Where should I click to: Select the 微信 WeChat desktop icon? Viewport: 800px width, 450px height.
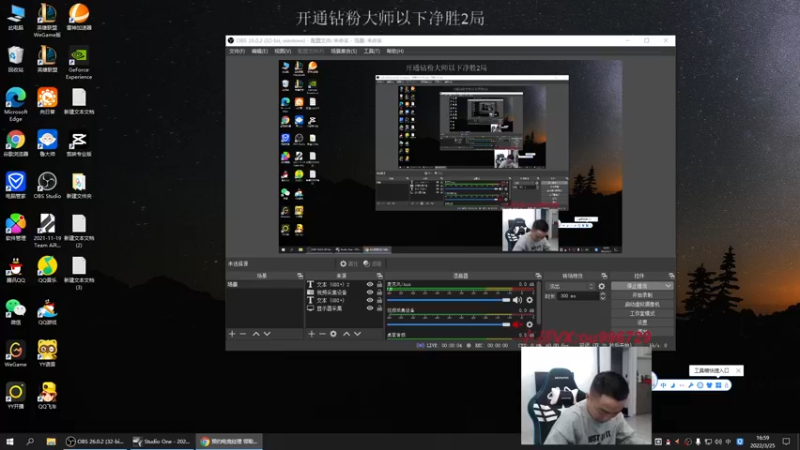click(16, 312)
